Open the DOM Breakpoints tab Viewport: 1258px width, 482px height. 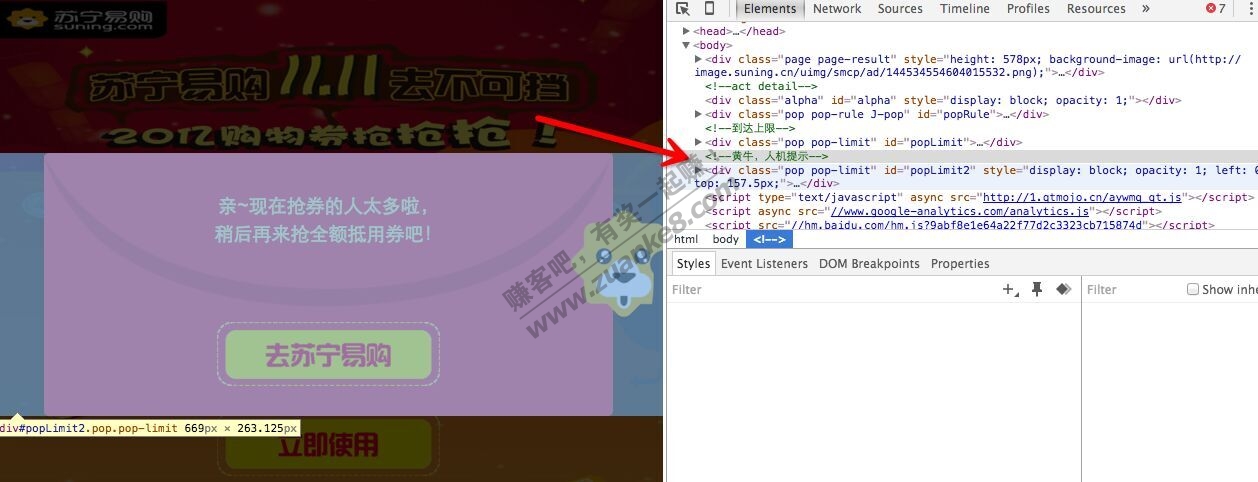tap(869, 264)
